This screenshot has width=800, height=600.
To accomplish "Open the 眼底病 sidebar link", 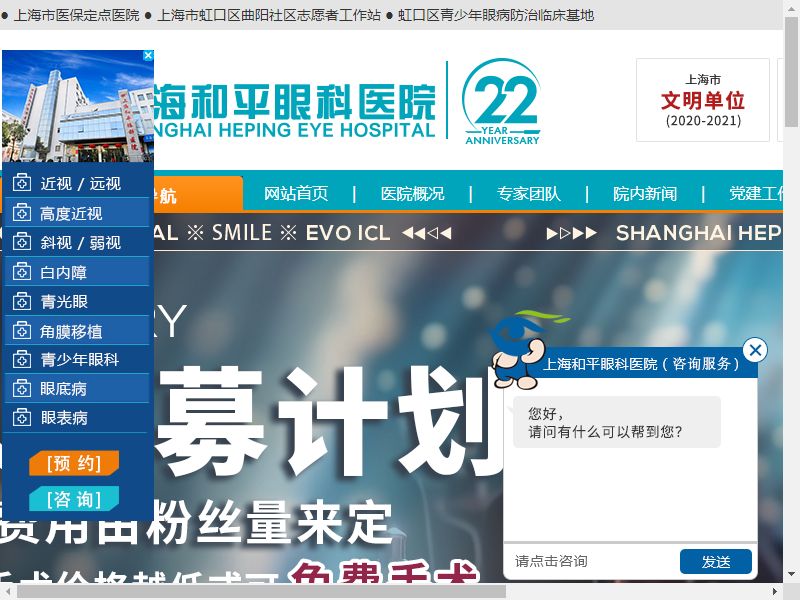I will click(x=64, y=389).
